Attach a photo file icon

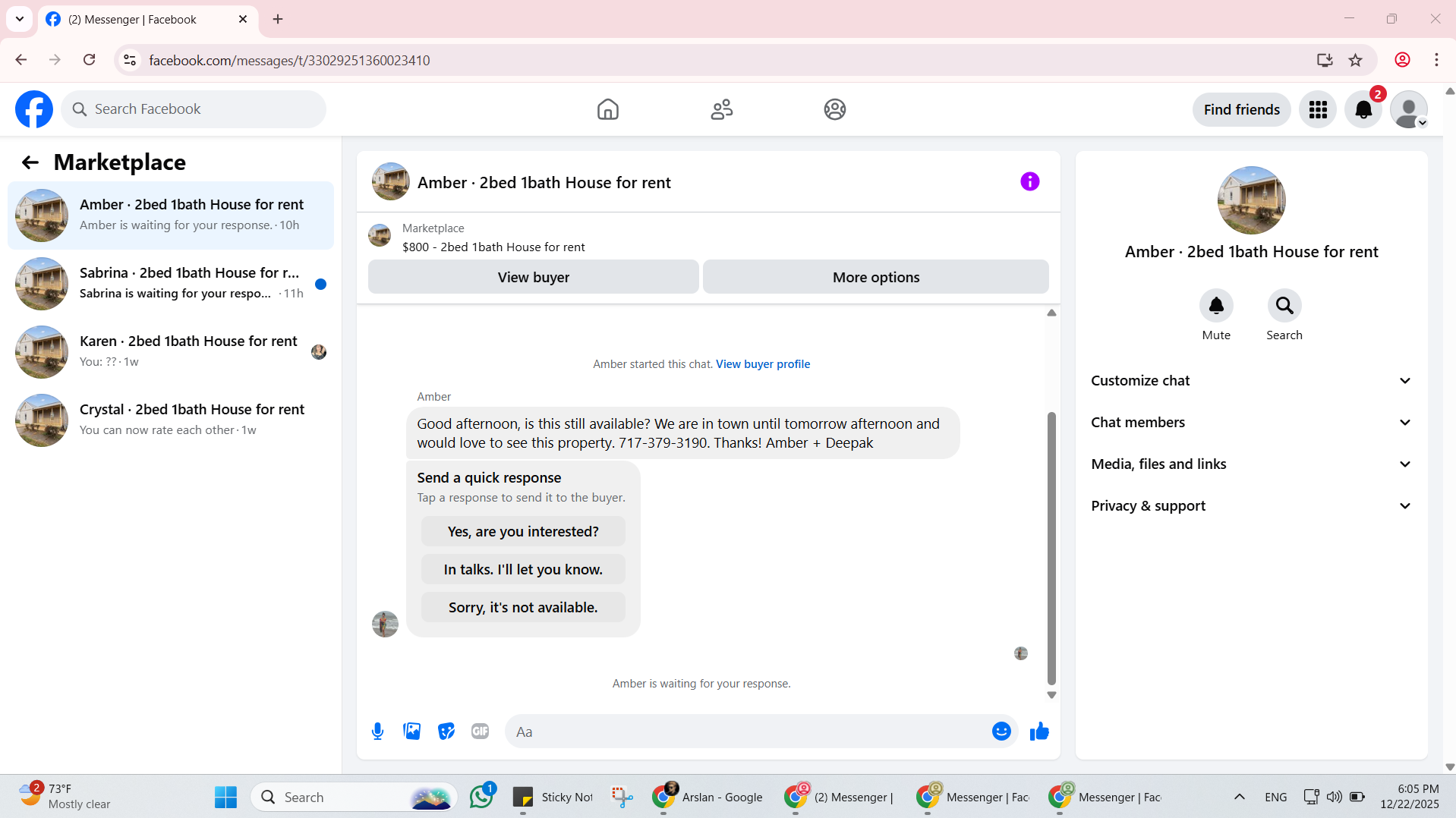(411, 731)
